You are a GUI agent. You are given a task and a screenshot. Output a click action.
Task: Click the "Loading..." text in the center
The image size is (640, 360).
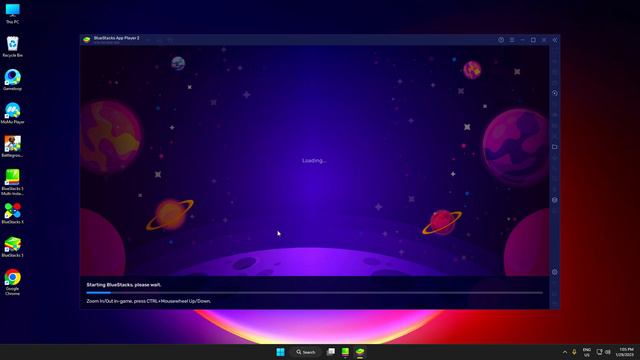click(314, 160)
